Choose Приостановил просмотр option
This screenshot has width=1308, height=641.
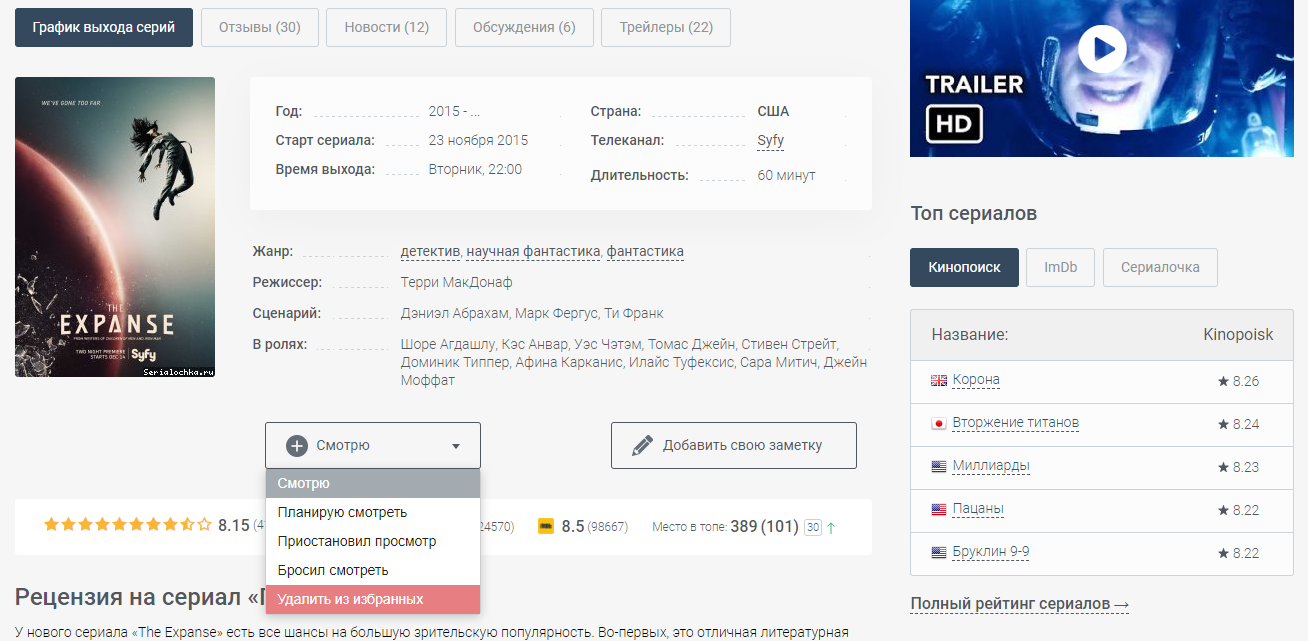pyautogui.click(x=373, y=542)
